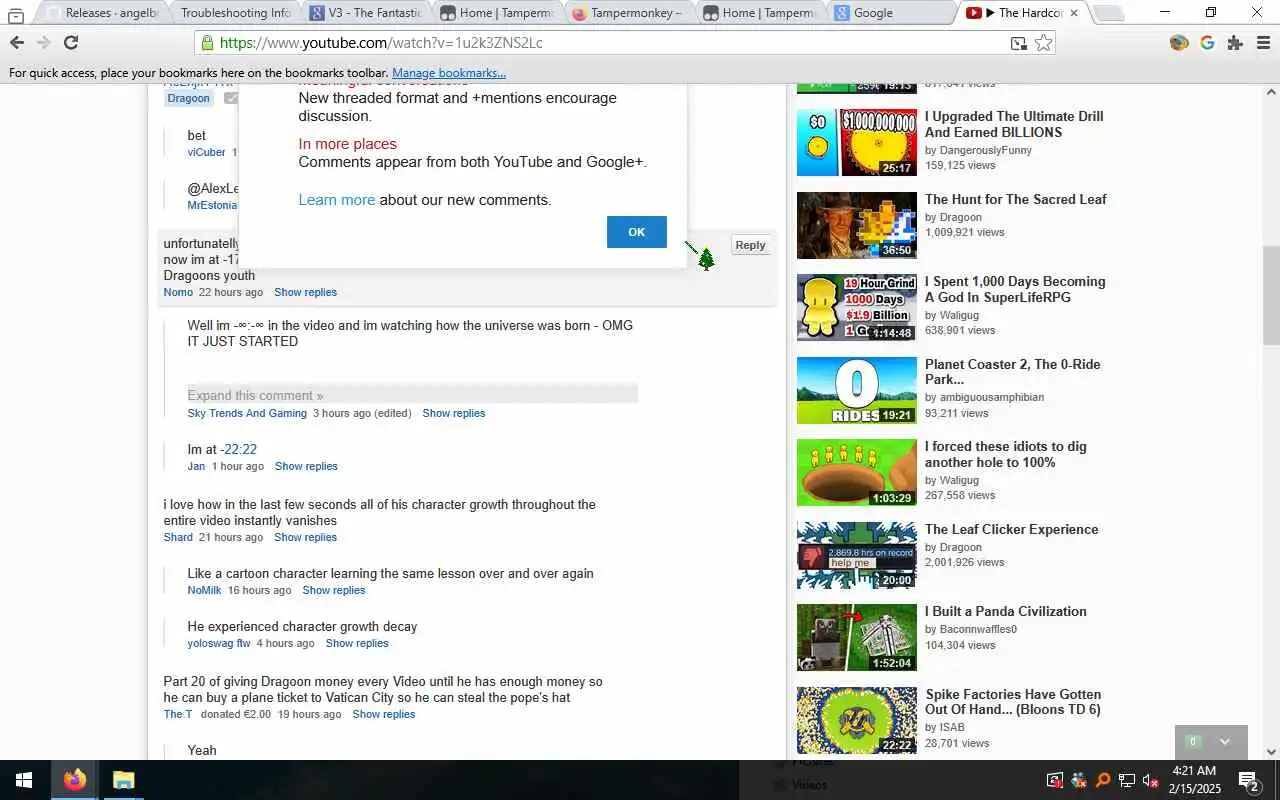Close the YouTube 'The Hardcor' tab

point(1074,13)
